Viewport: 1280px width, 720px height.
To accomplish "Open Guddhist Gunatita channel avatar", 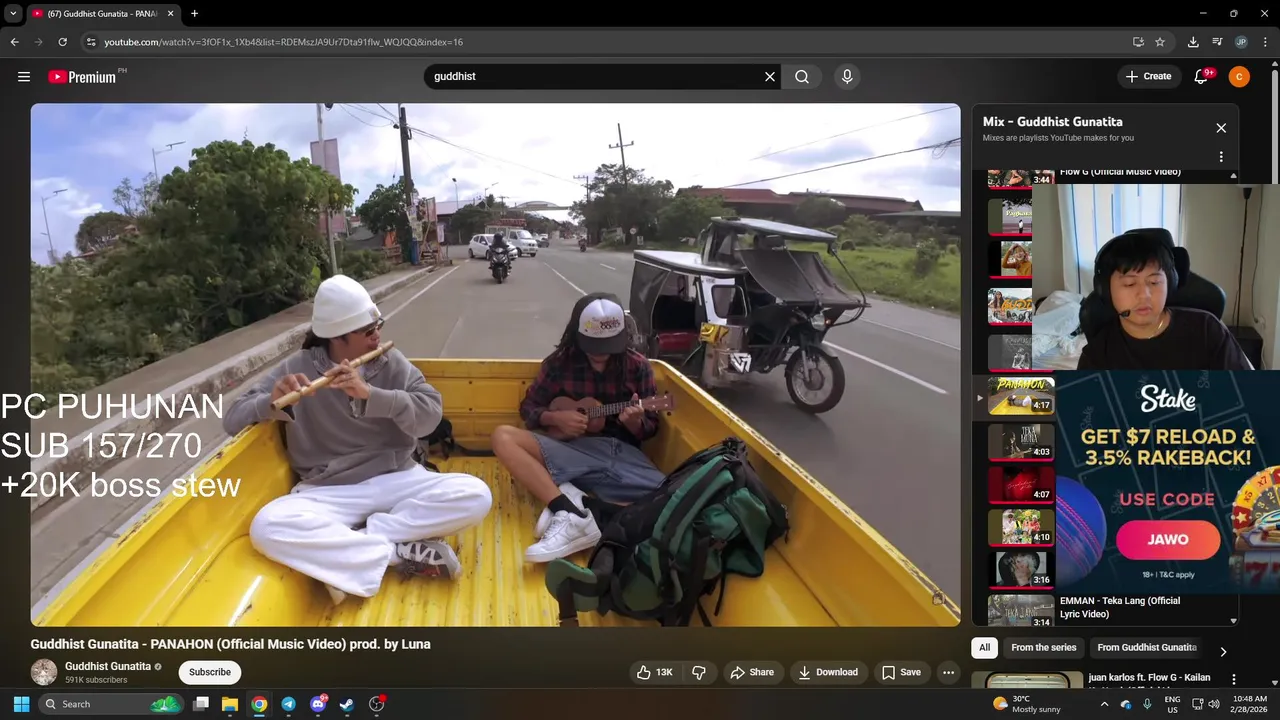I will pyautogui.click(x=44, y=672).
